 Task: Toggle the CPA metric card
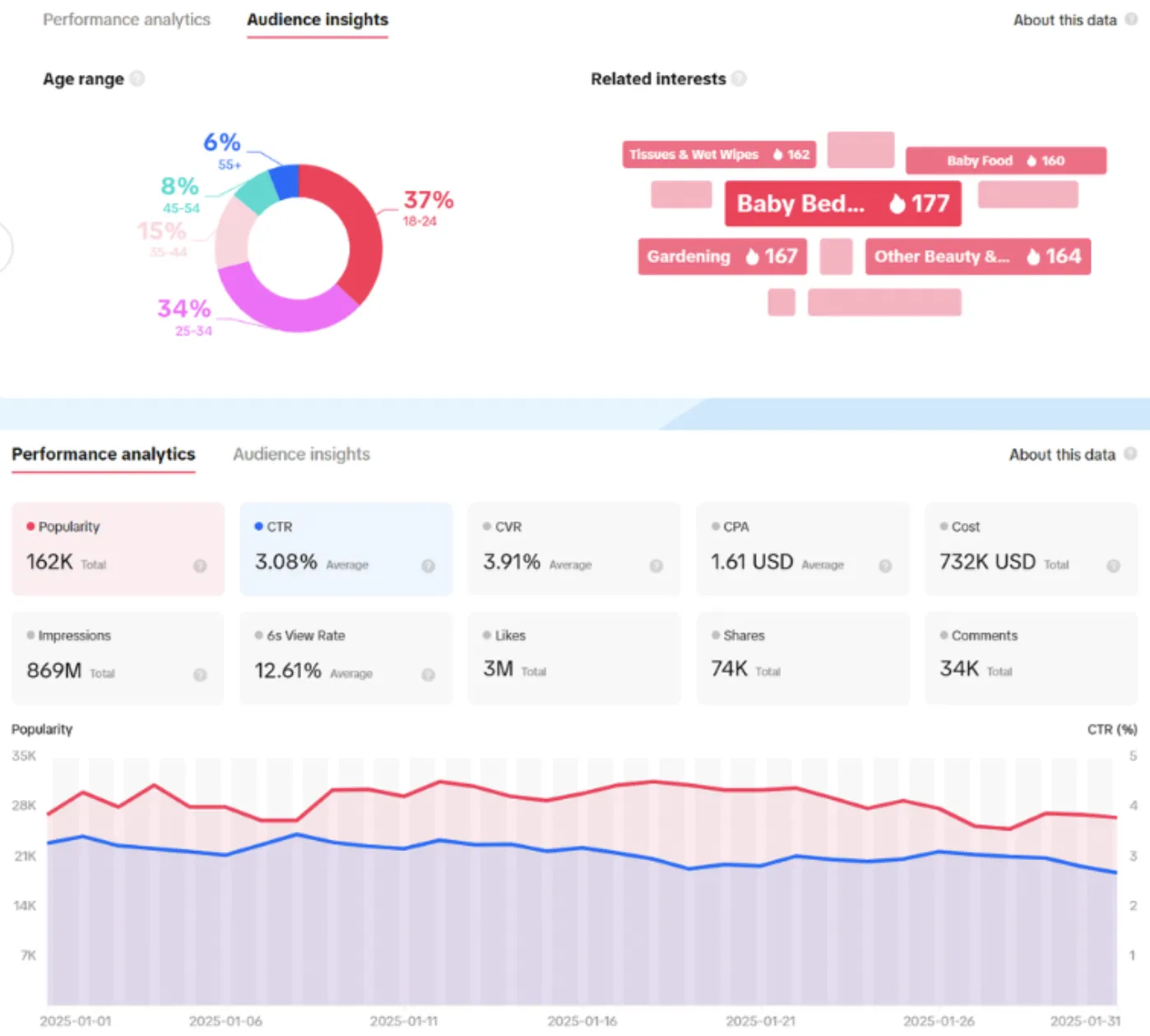(803, 548)
